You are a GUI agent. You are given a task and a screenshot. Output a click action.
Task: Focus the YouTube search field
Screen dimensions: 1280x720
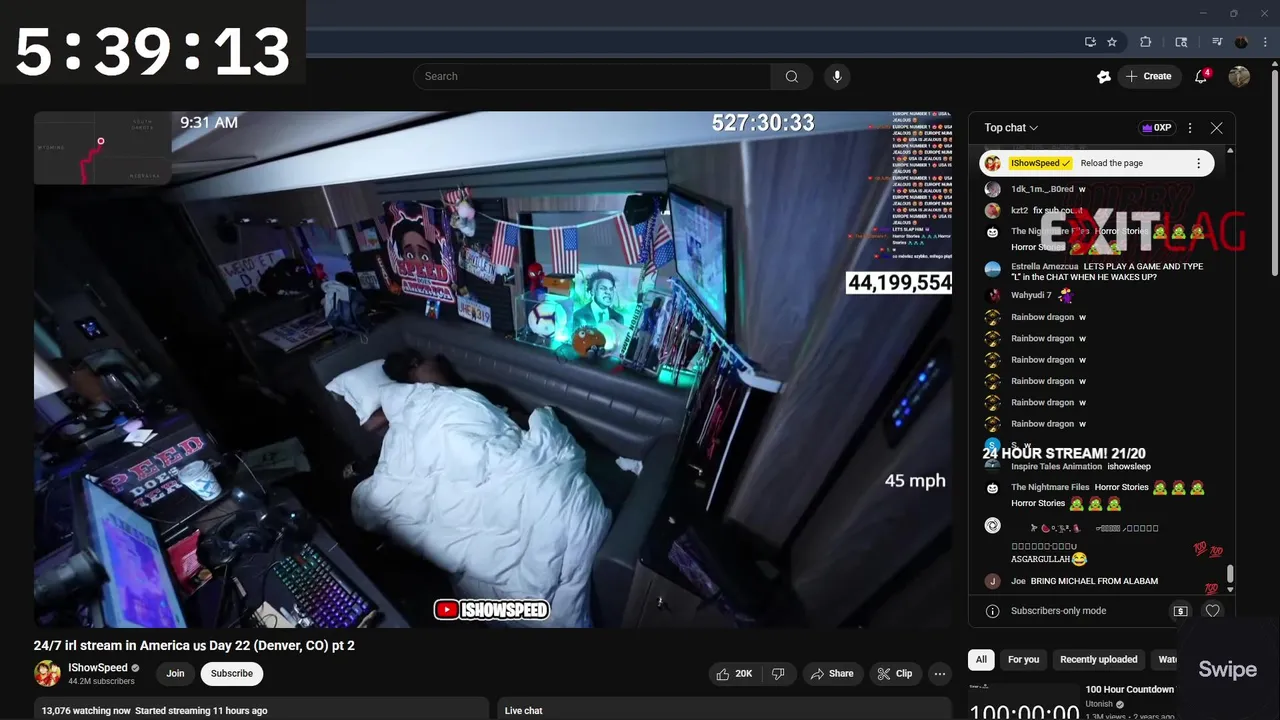[x=592, y=76]
